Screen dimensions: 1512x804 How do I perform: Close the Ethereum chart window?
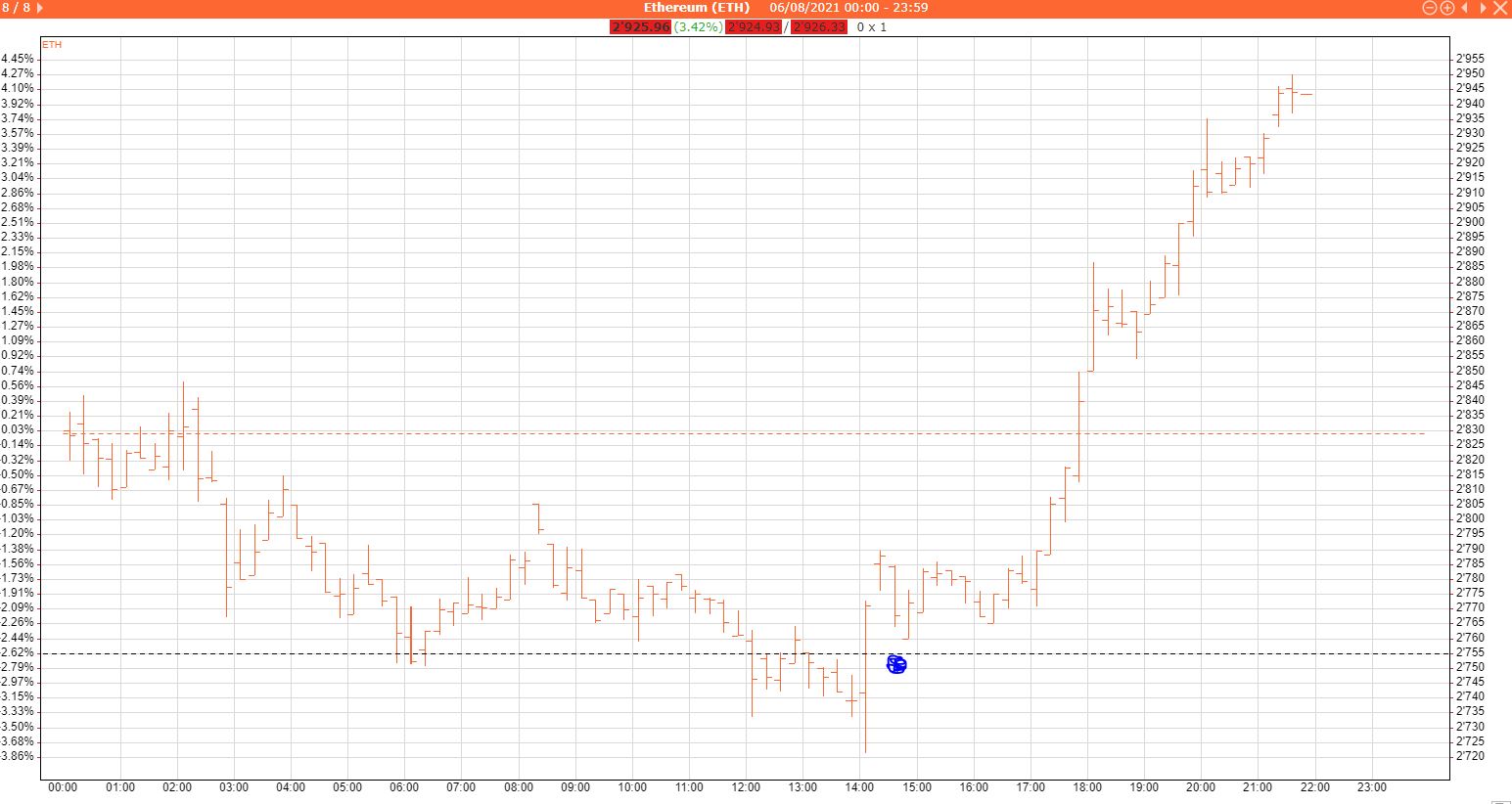click(x=1500, y=8)
